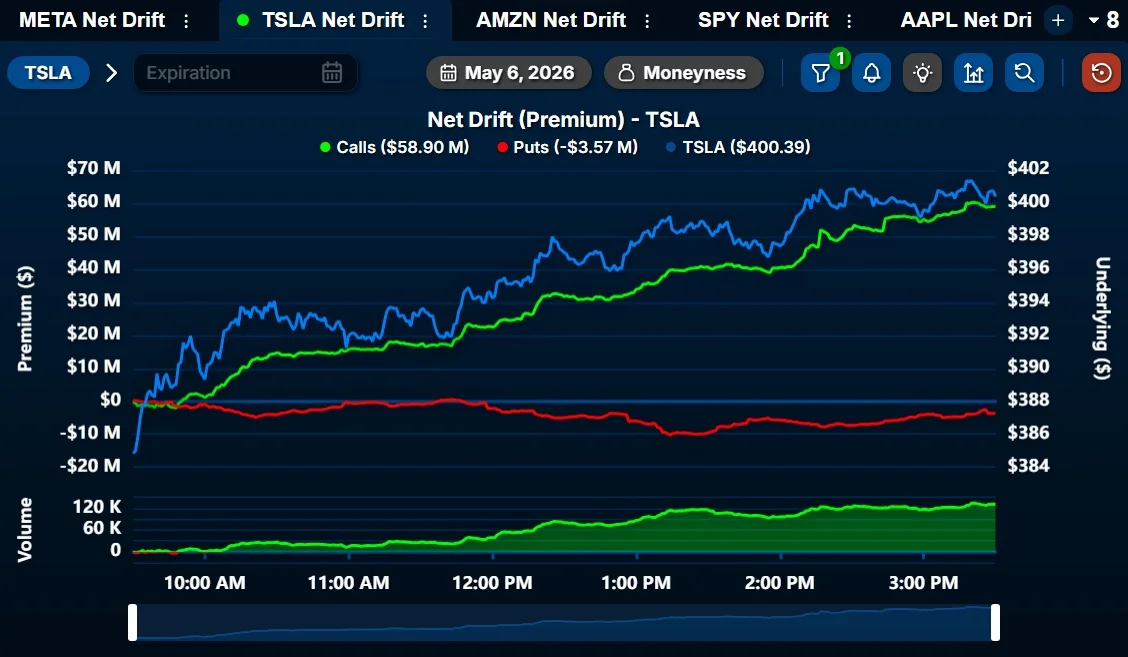Click the 11:00 AM time axis label
Image resolution: width=1128 pixels, height=657 pixels.
click(348, 583)
